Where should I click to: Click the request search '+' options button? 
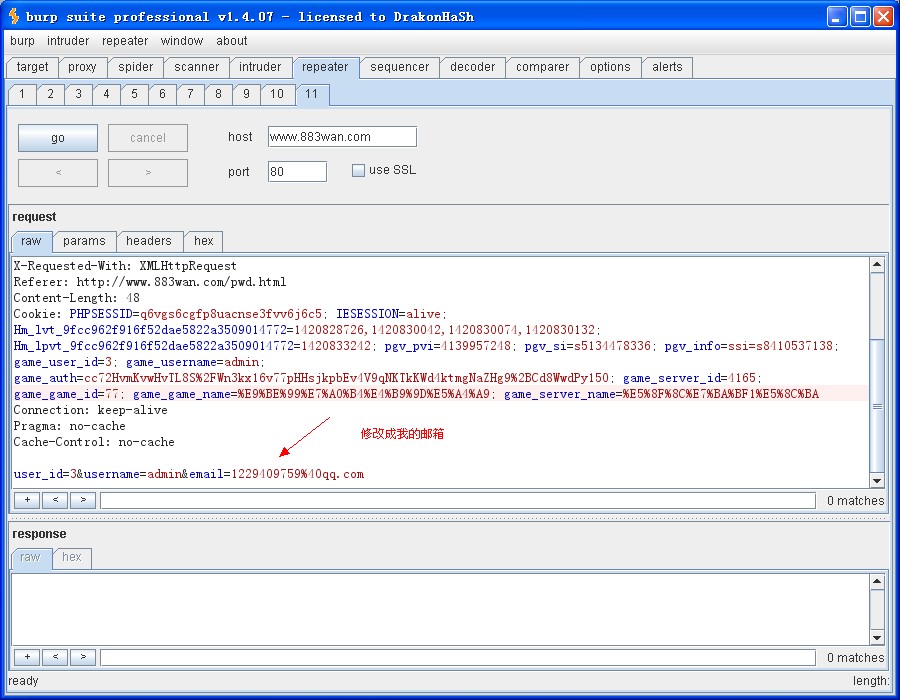[x=27, y=500]
